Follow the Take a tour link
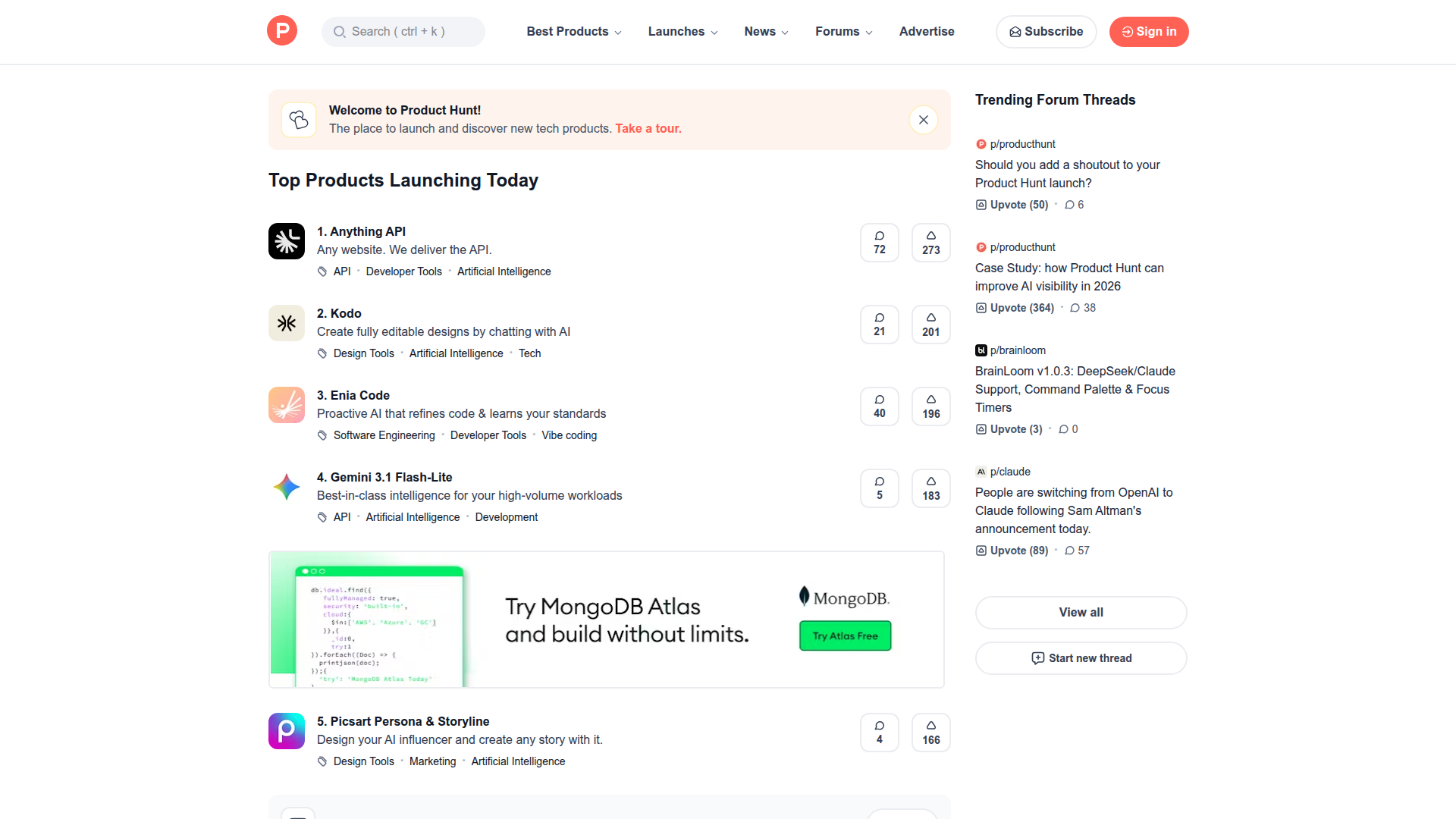Image resolution: width=1456 pixels, height=819 pixels. coord(648,128)
